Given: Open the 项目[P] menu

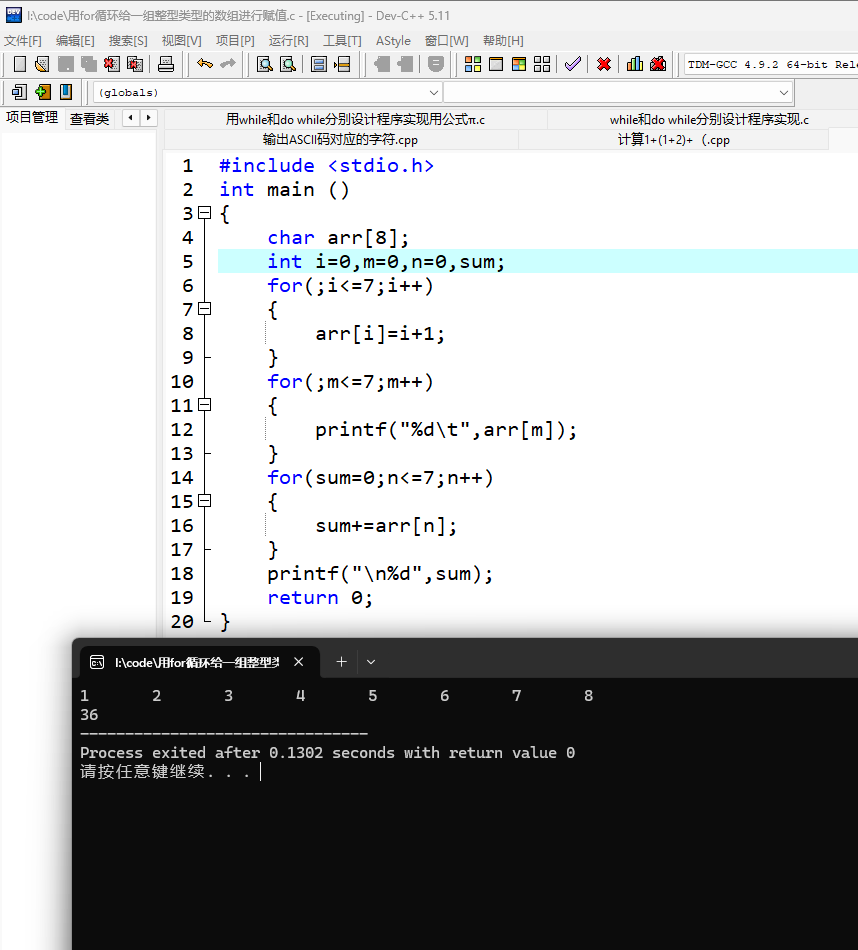Looking at the screenshot, I should [235, 41].
